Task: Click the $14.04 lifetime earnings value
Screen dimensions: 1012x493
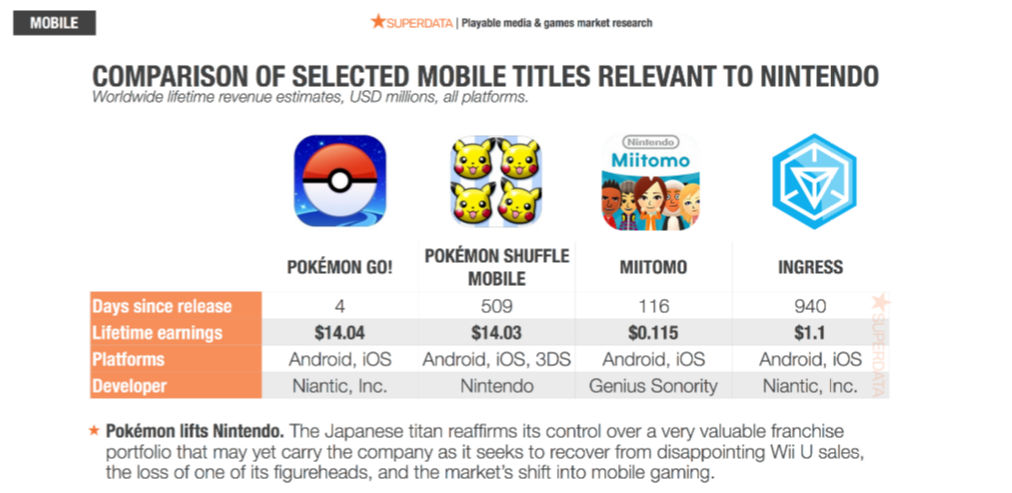Action: (340, 332)
